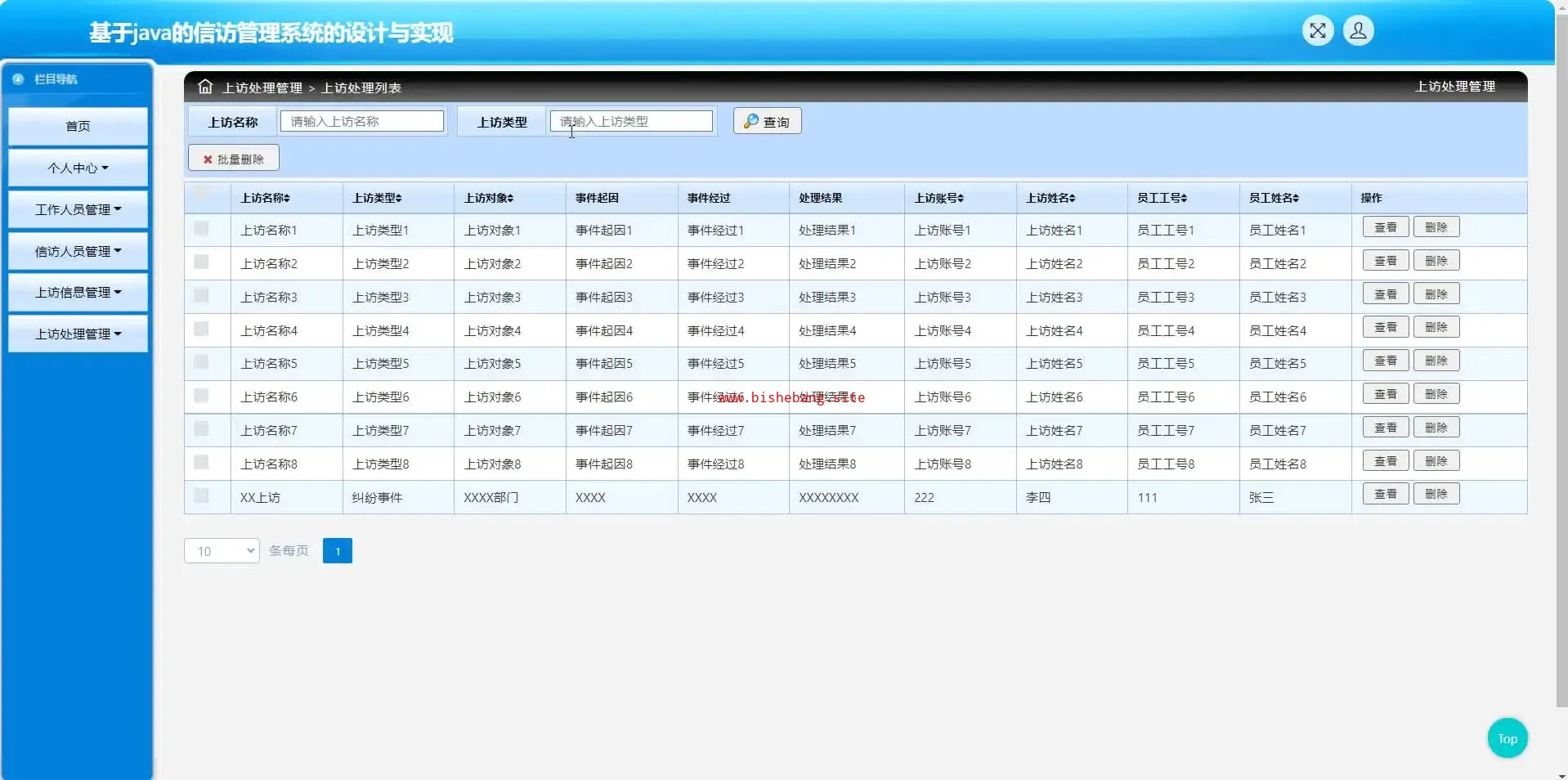The image size is (1568, 780).
Task: Sort table by 上访名称 column arrows
Action: point(287,199)
